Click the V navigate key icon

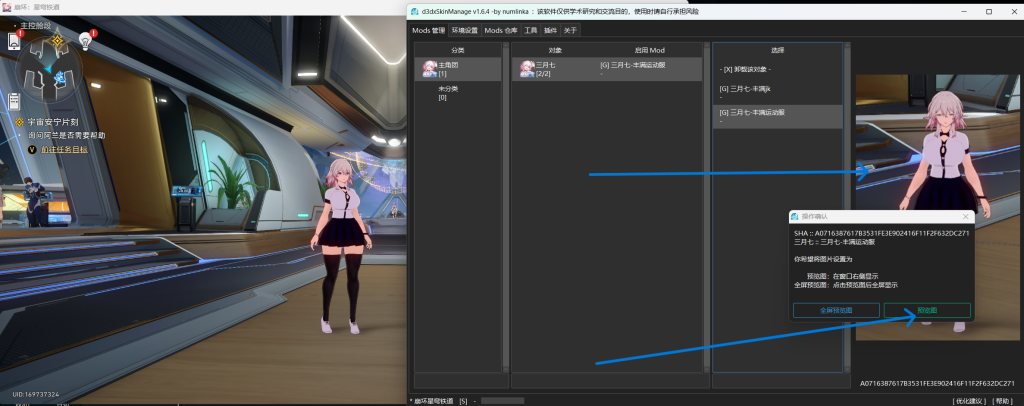pyautogui.click(x=32, y=149)
